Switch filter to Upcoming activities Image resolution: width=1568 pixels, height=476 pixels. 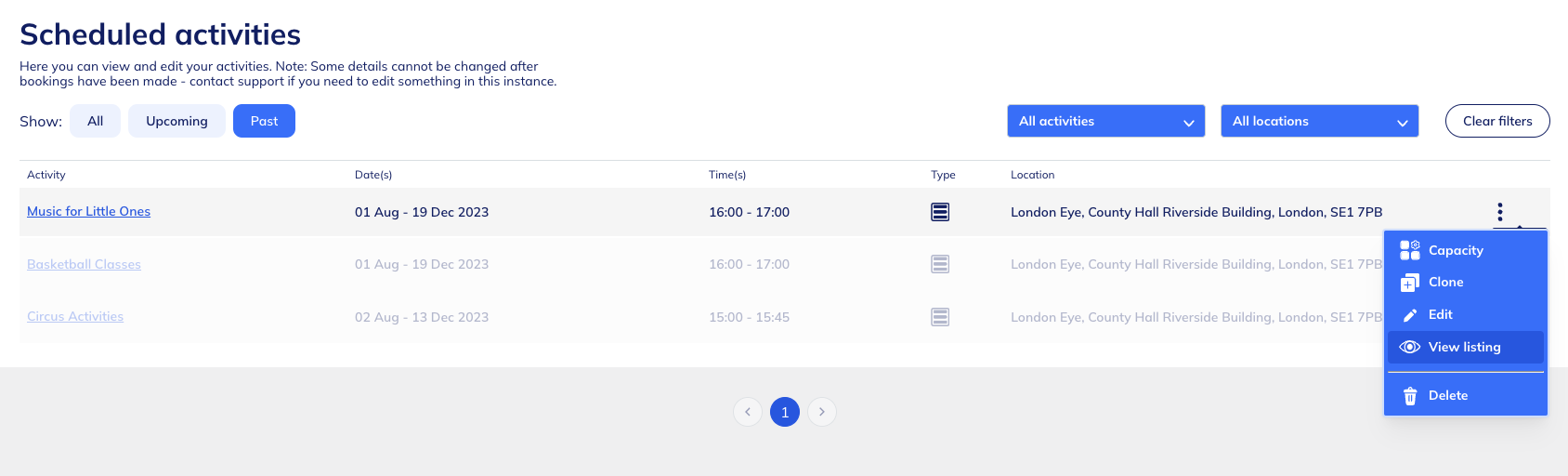[176, 121]
